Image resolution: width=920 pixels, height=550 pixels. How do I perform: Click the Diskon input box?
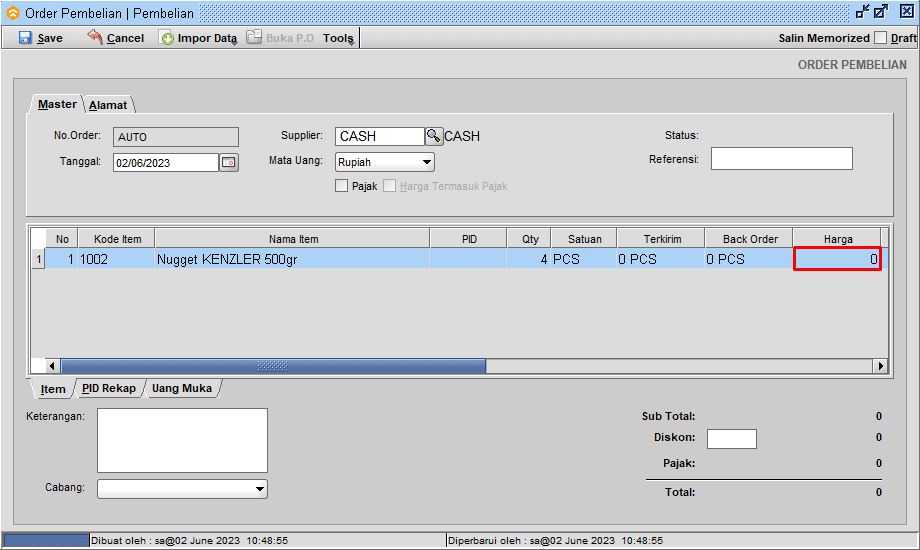point(732,438)
